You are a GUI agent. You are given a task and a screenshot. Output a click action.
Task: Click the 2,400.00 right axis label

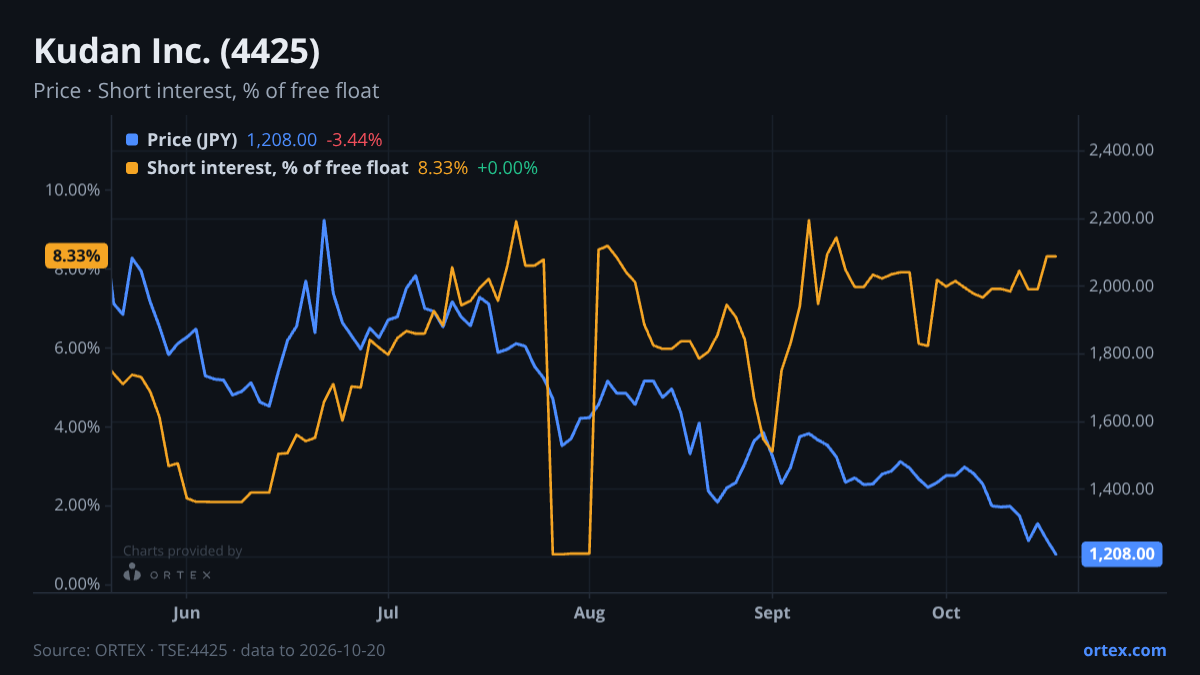pyautogui.click(x=1121, y=150)
